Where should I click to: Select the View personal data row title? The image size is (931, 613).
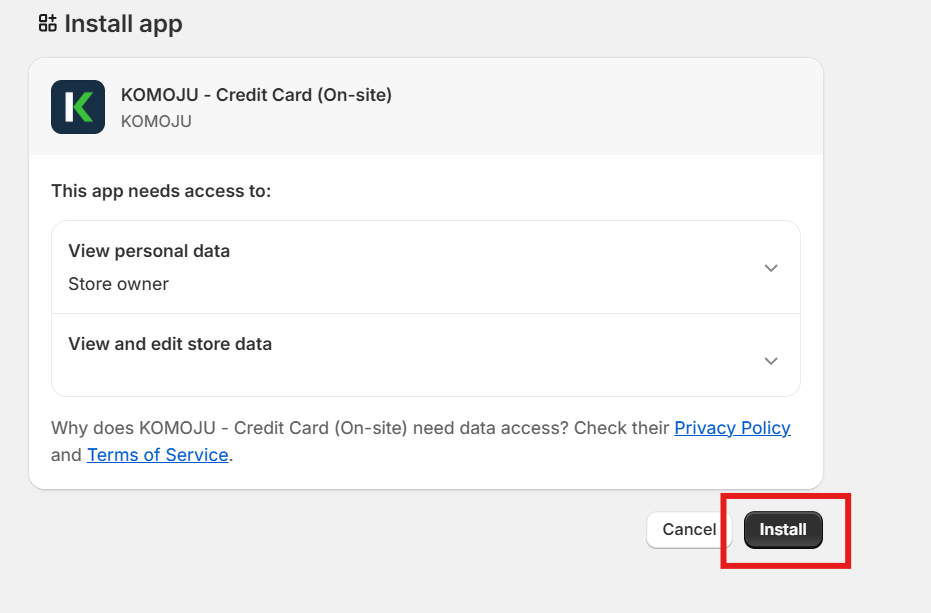click(x=149, y=251)
